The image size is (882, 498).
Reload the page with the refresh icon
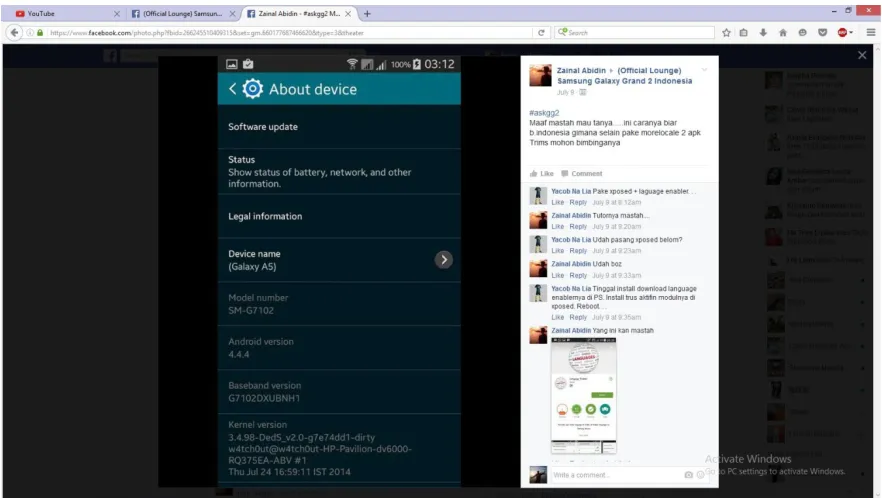(541, 33)
